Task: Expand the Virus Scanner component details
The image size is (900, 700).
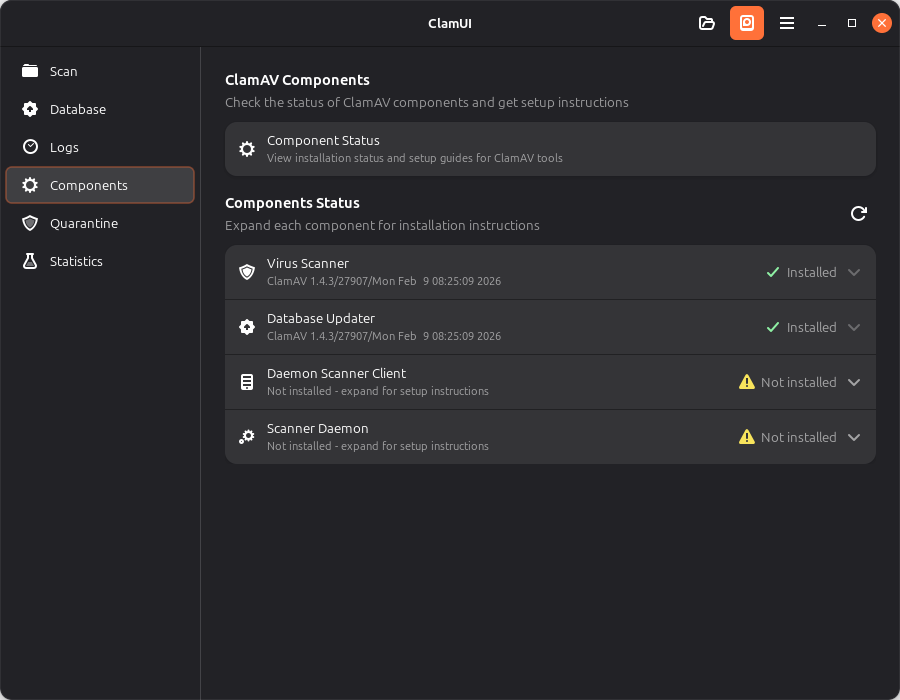Action: (854, 271)
